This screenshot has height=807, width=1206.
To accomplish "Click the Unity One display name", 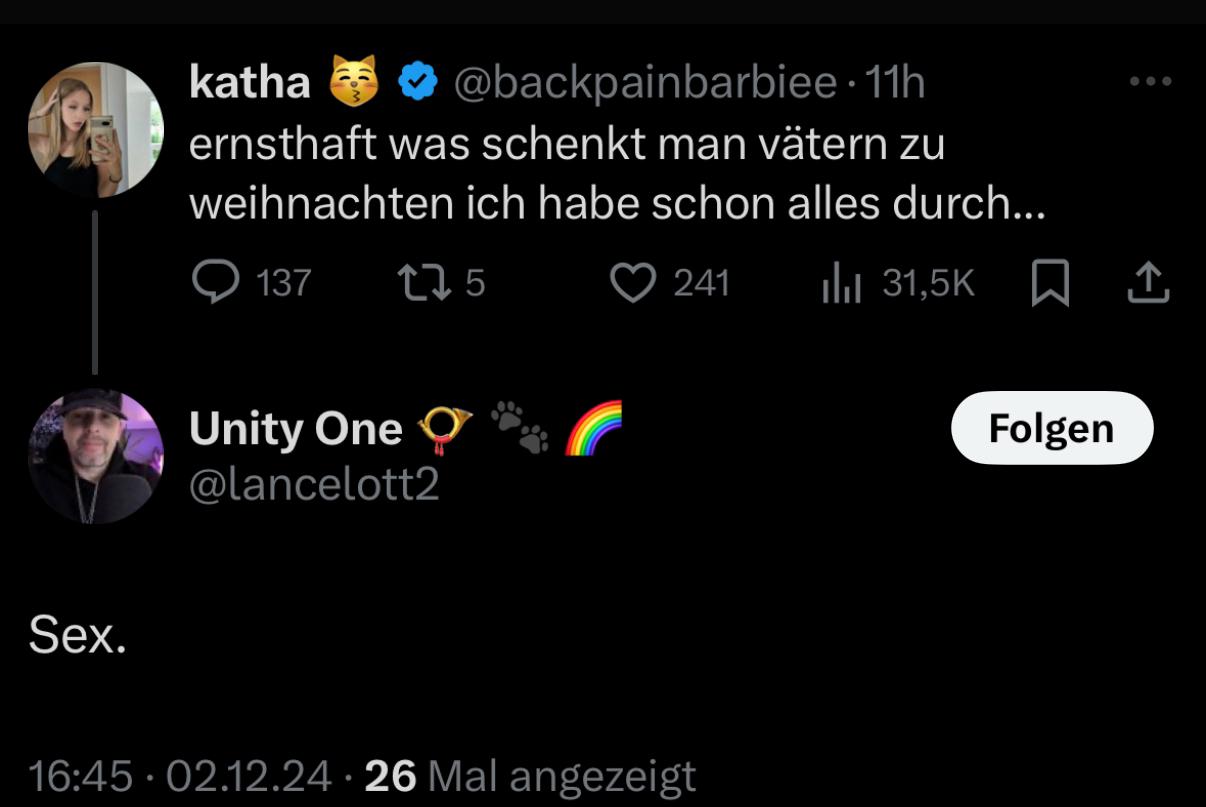I will [x=295, y=429].
